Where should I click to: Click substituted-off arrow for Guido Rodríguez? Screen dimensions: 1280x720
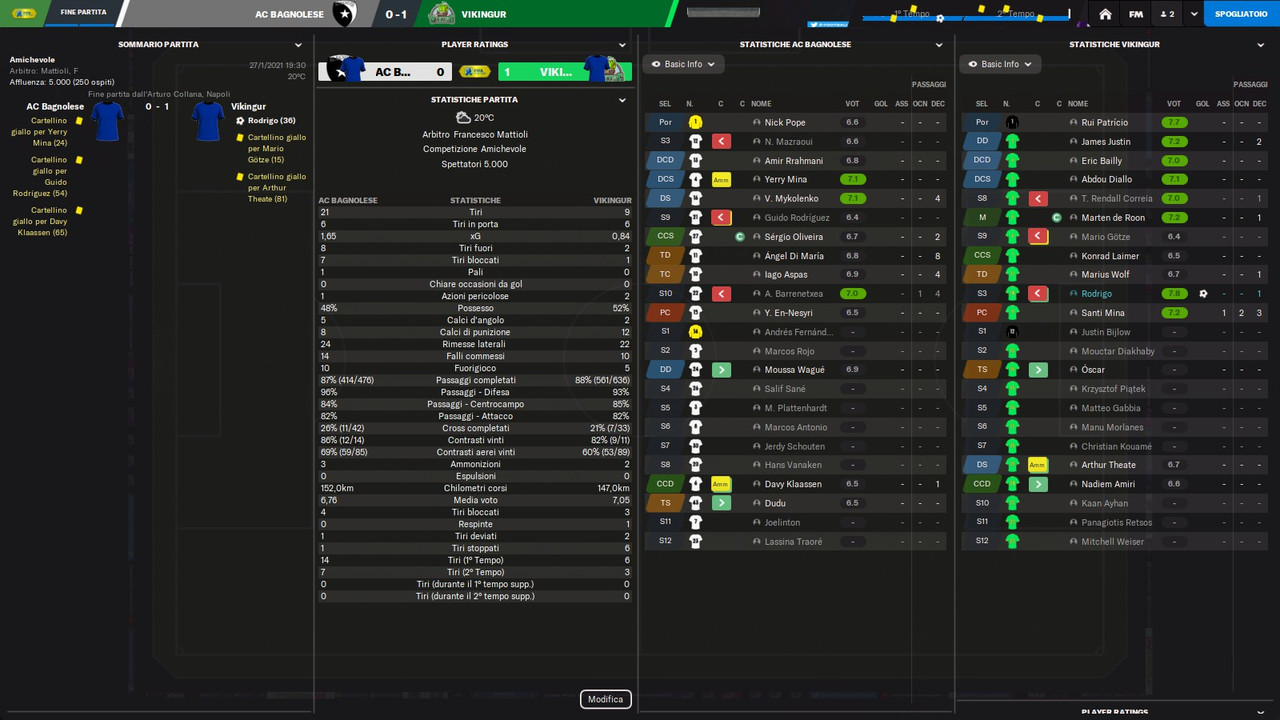[721, 217]
